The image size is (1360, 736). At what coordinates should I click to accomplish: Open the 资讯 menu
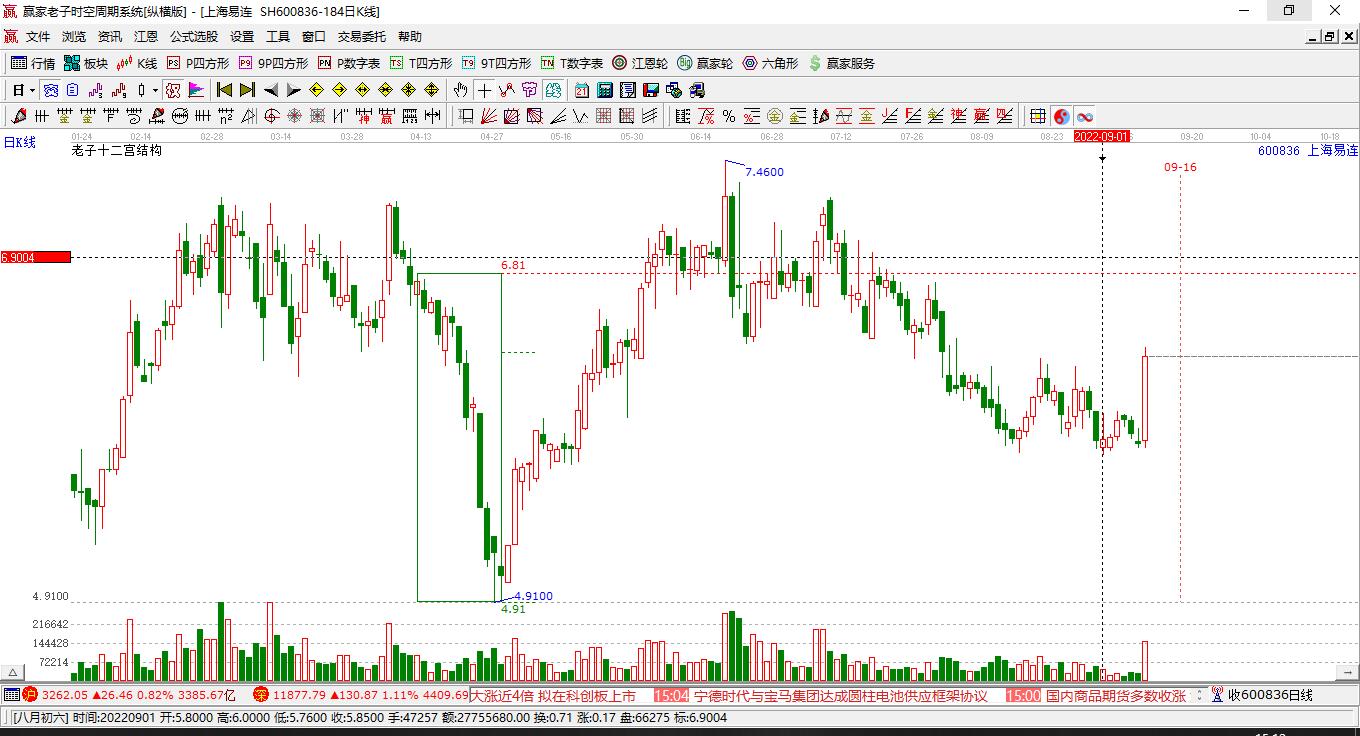110,36
